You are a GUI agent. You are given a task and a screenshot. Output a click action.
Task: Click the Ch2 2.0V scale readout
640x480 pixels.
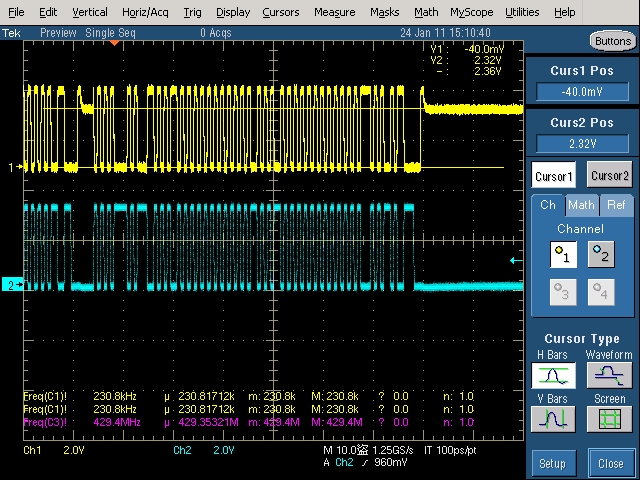(x=204, y=450)
